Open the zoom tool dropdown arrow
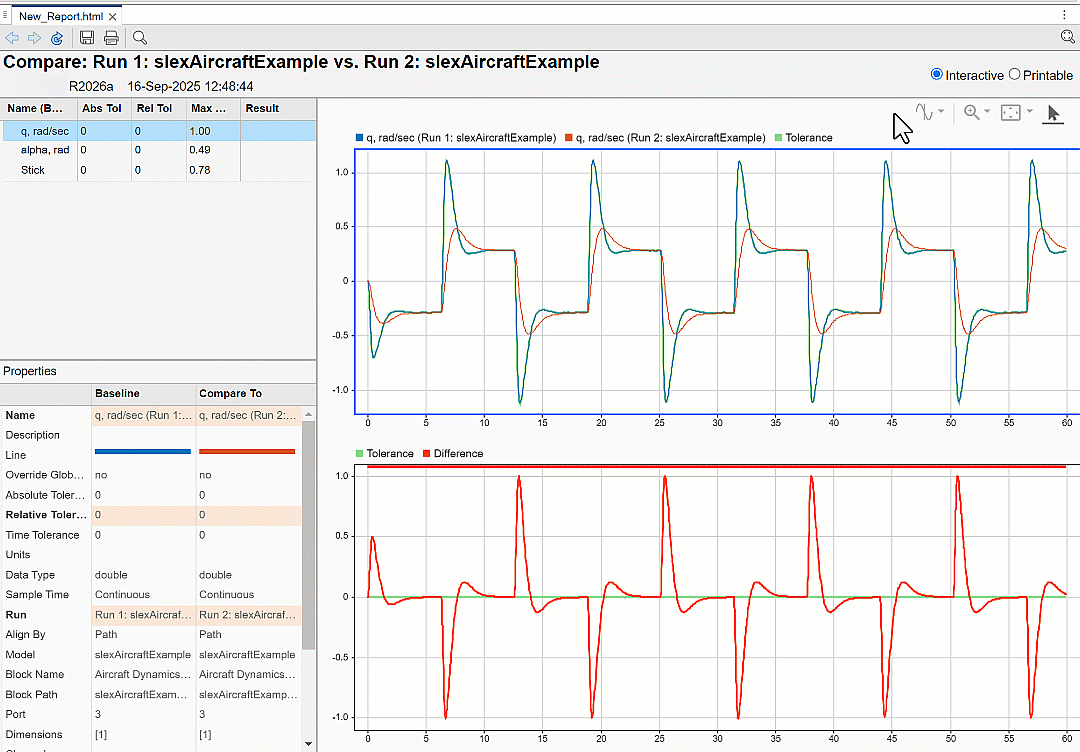The width and height of the screenshot is (1080, 752). tap(987, 112)
